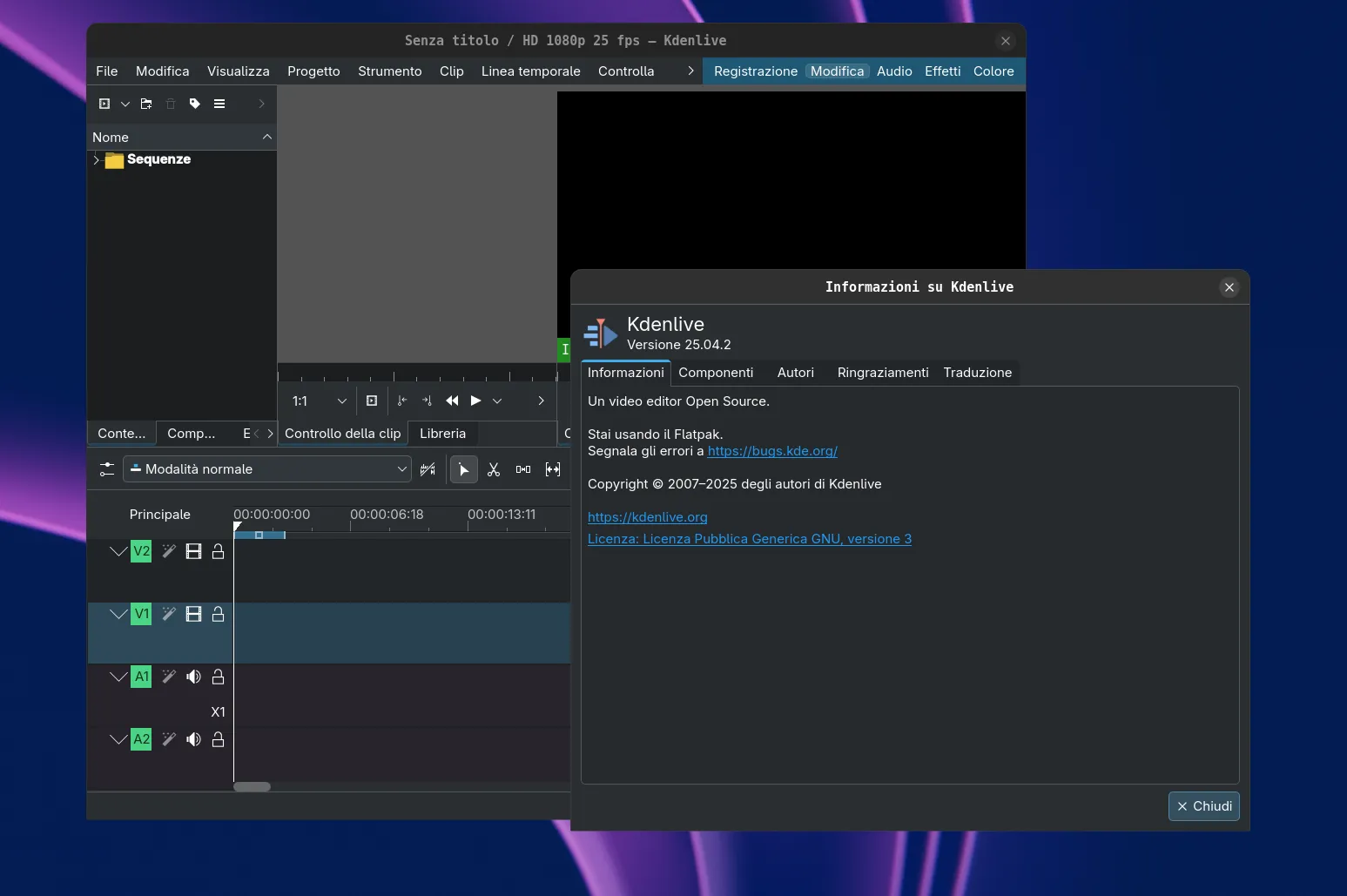Viewport: 1347px width, 896px height.
Task: Hide video on track V1
Action: point(193,614)
